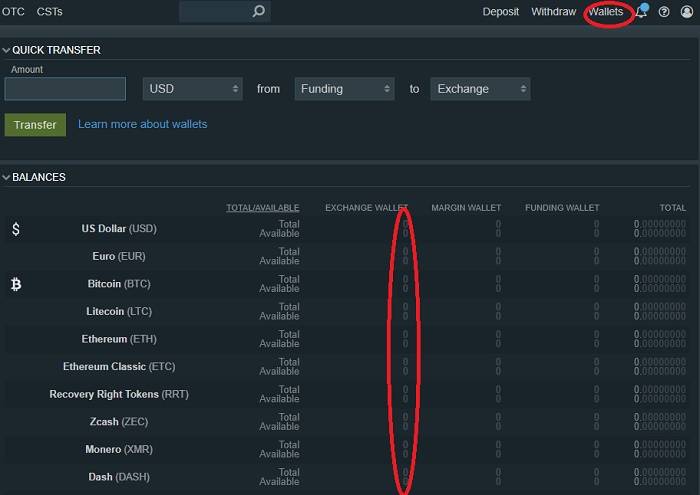The image size is (700, 495).
Task: Collapse the Quick Transfer section
Action: 6,50
